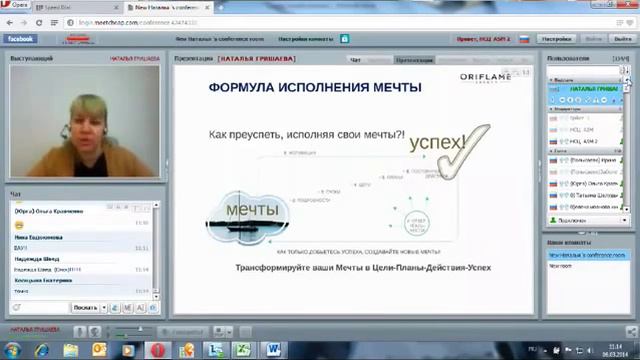Go back with browser back arrow
The width and height of the screenshot is (640, 360).
pos(10,23)
